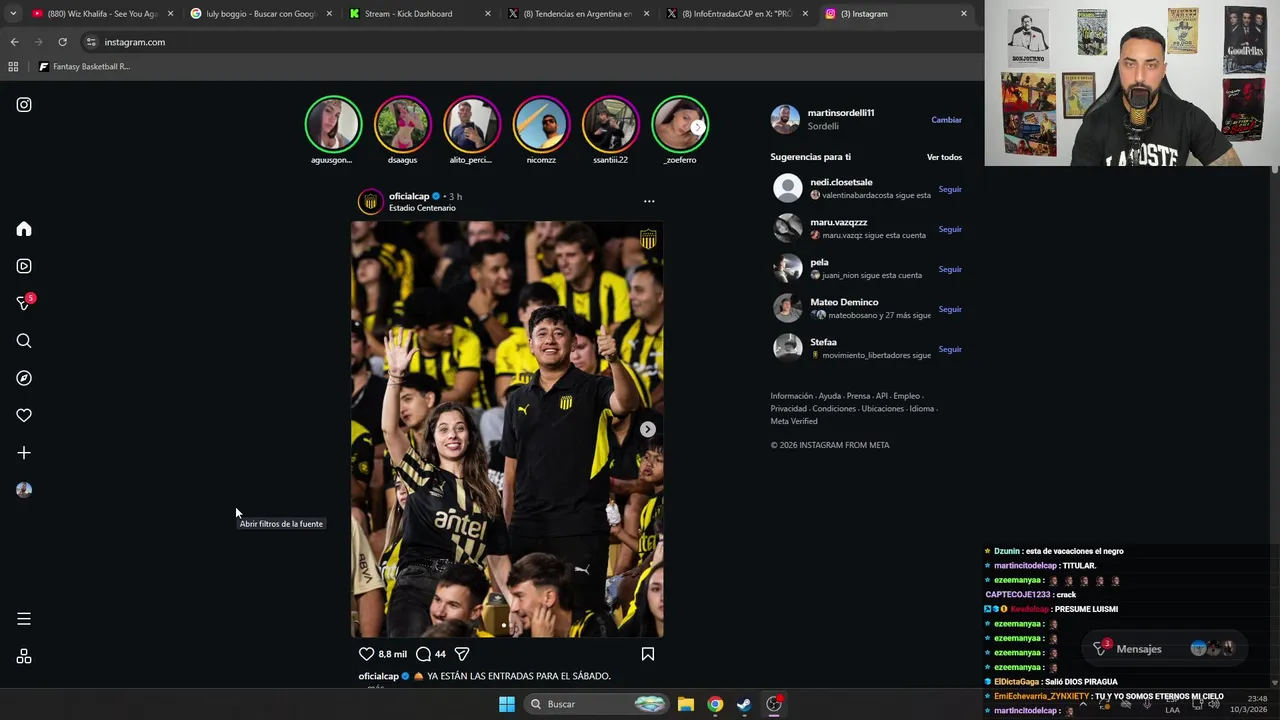Like the oficialcap post
Viewport: 1280px width, 720px height.
point(366,654)
